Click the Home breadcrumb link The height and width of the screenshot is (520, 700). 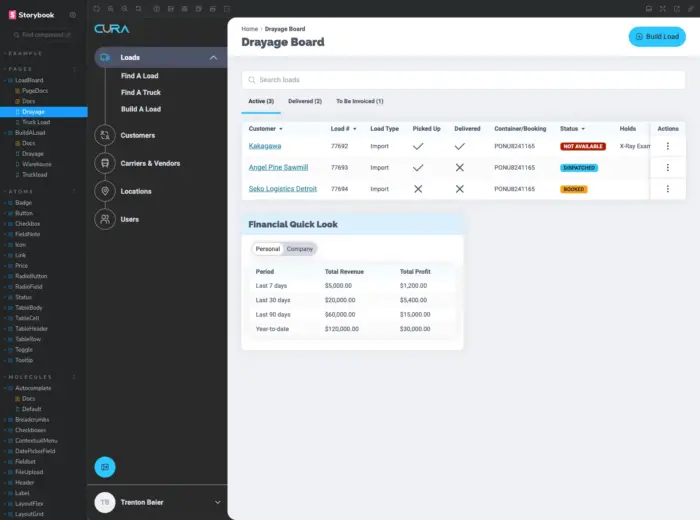point(250,29)
